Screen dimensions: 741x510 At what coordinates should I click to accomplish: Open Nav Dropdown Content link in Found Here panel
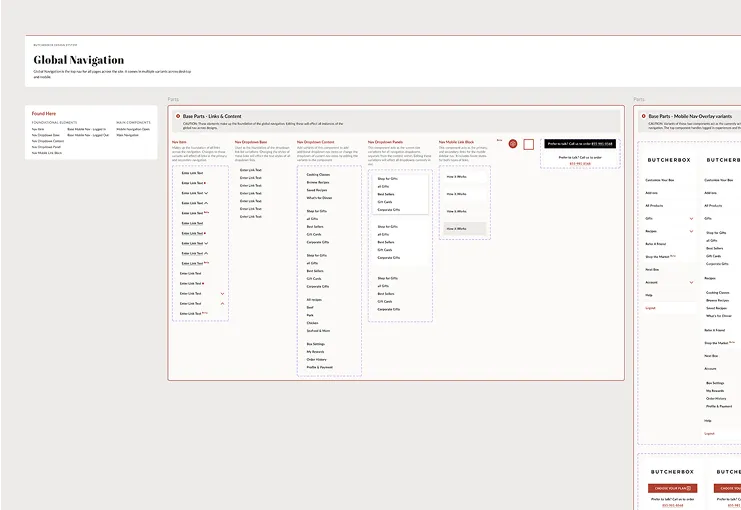[x=48, y=141]
